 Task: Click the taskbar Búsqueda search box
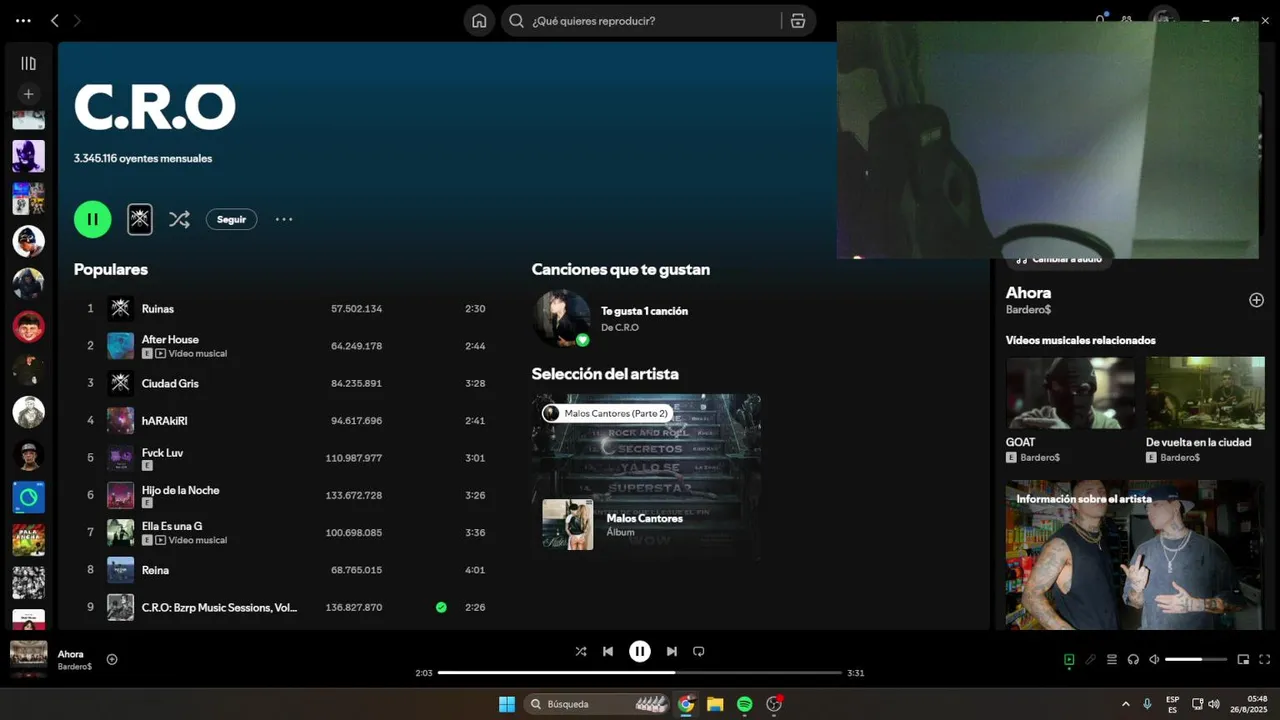[x=597, y=704]
